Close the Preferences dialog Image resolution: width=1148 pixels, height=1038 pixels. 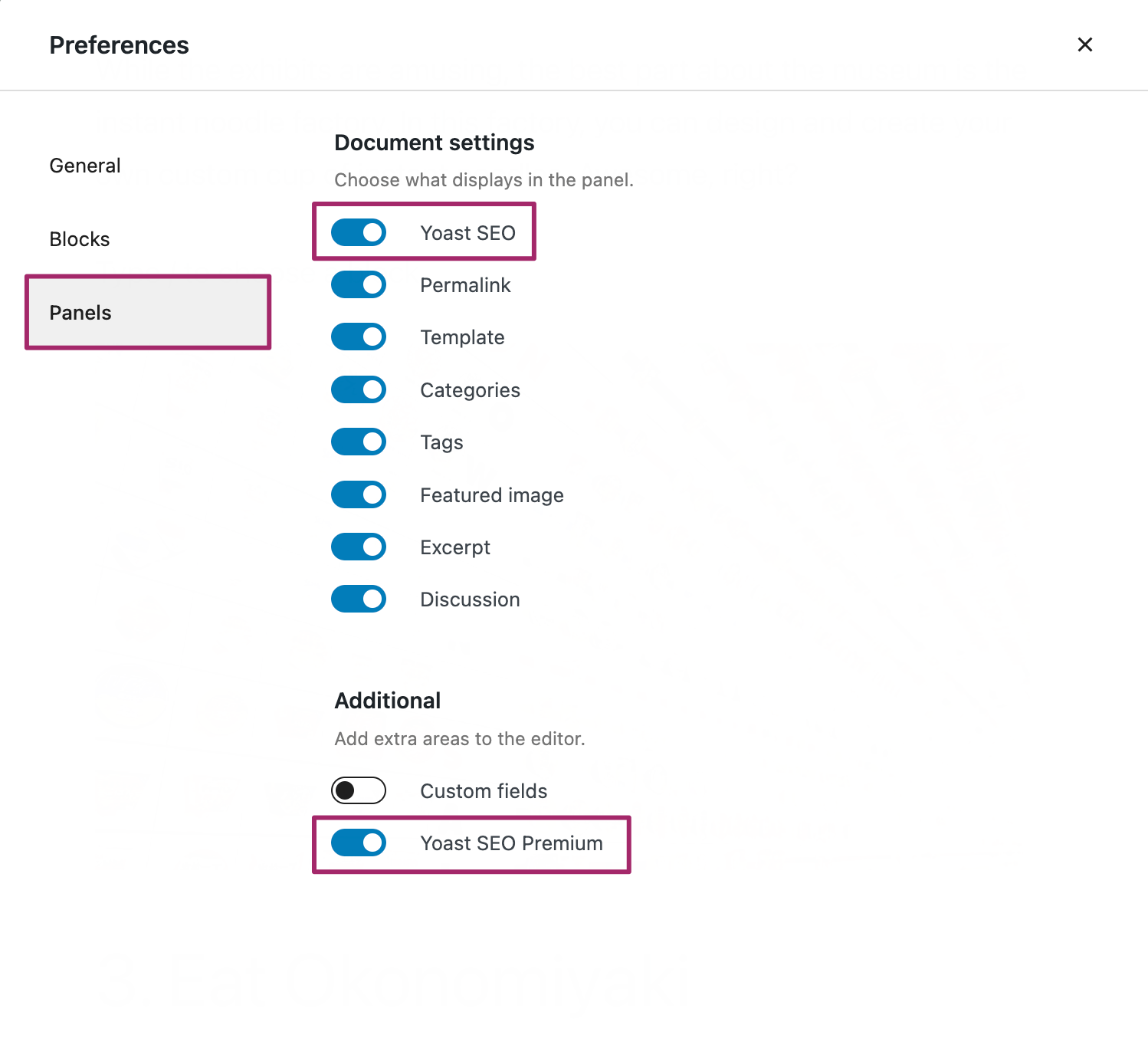point(1084,44)
